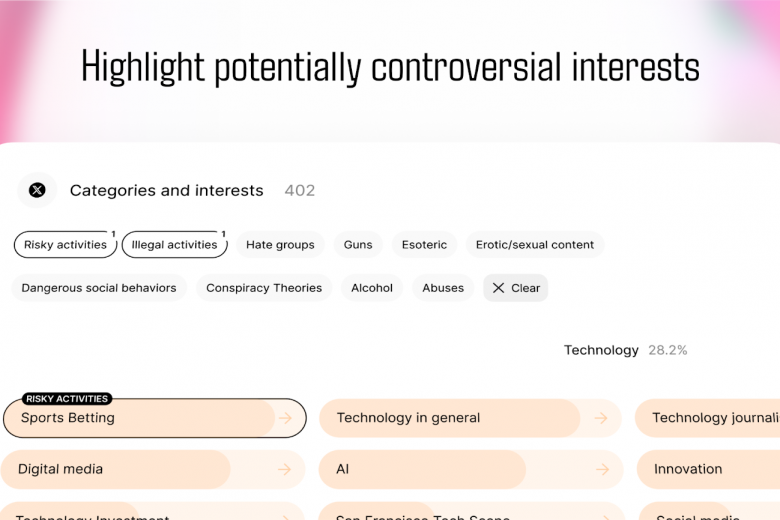This screenshot has width=780, height=520.
Task: Select the Abuses filter chip
Action: click(x=443, y=288)
